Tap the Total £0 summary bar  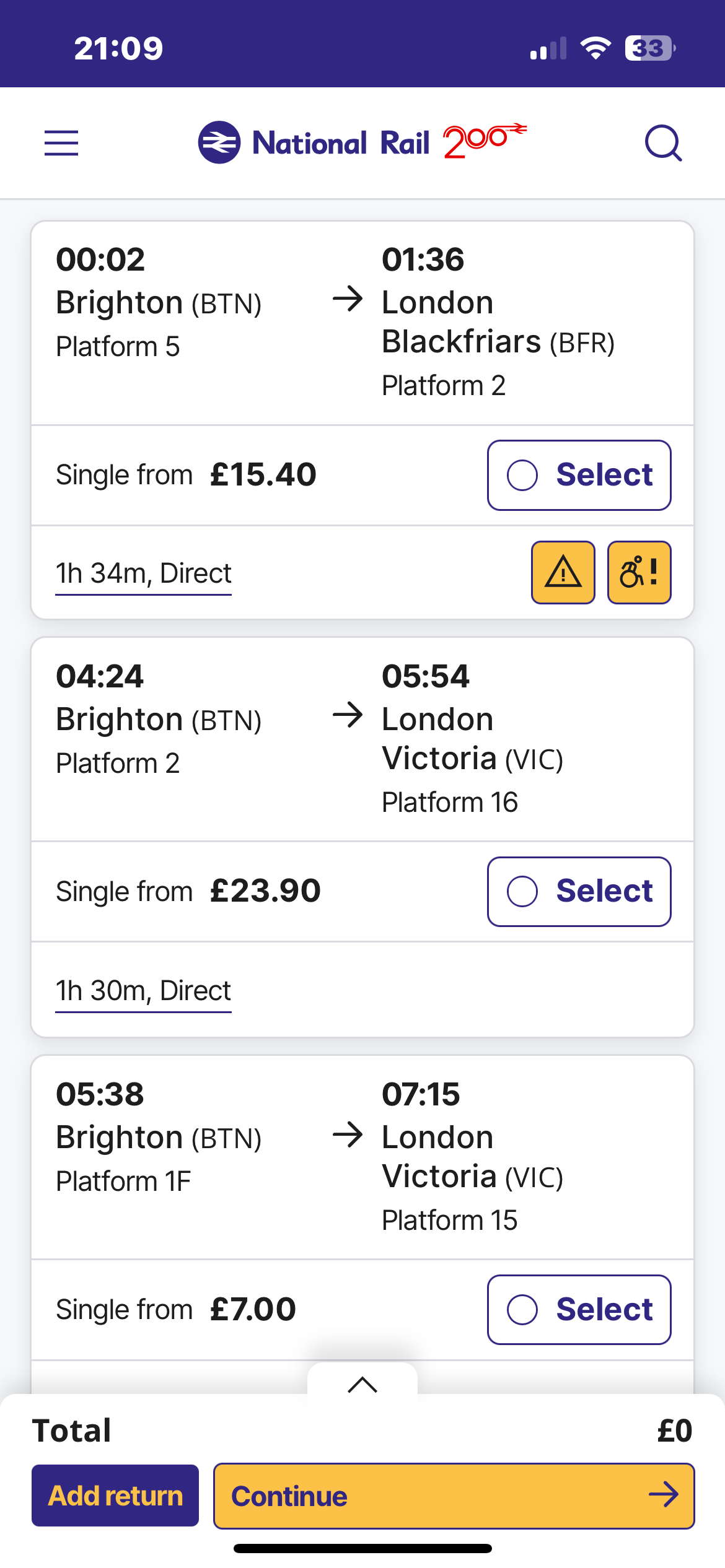[x=362, y=1431]
